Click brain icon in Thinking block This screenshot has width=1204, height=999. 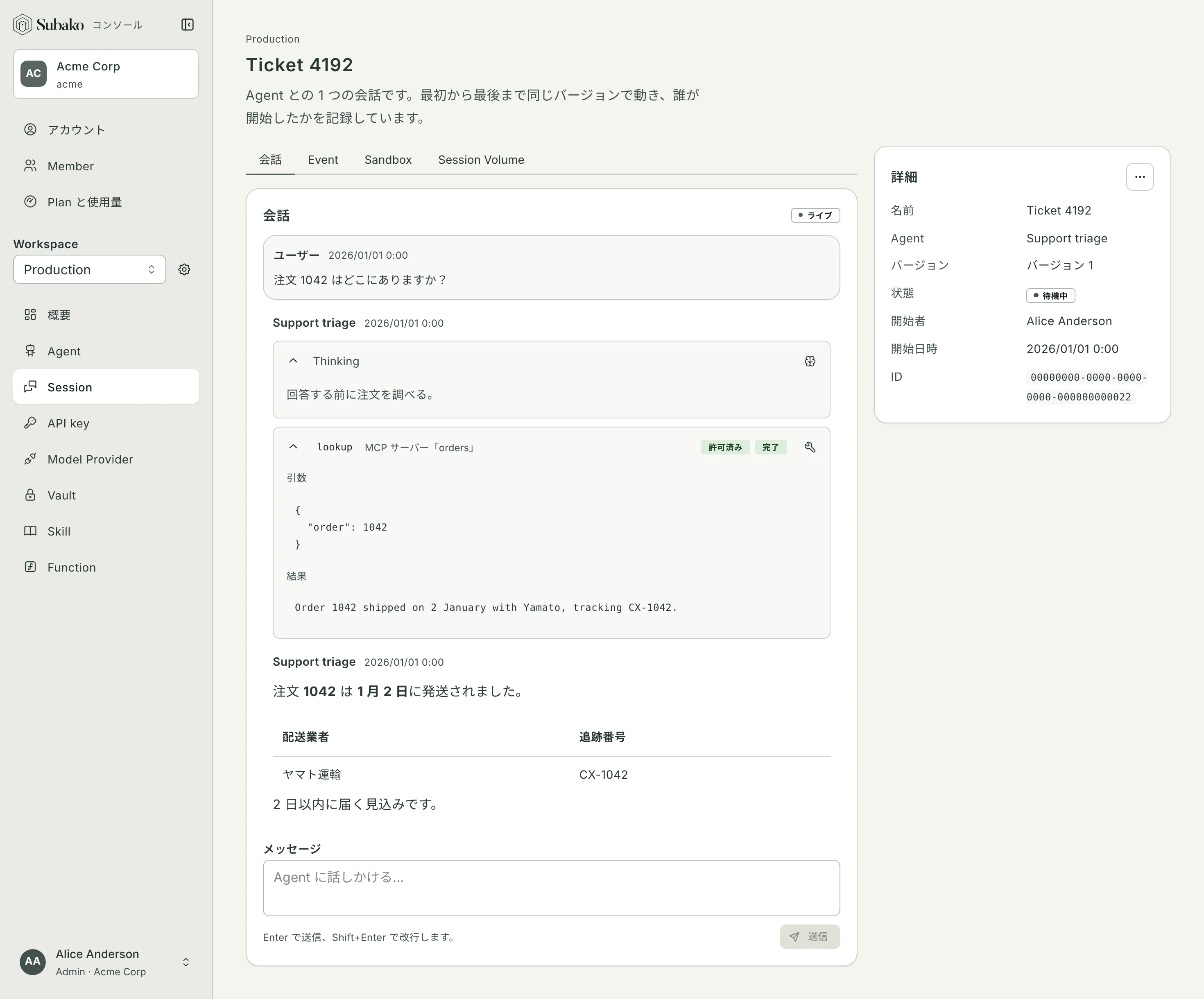click(810, 361)
